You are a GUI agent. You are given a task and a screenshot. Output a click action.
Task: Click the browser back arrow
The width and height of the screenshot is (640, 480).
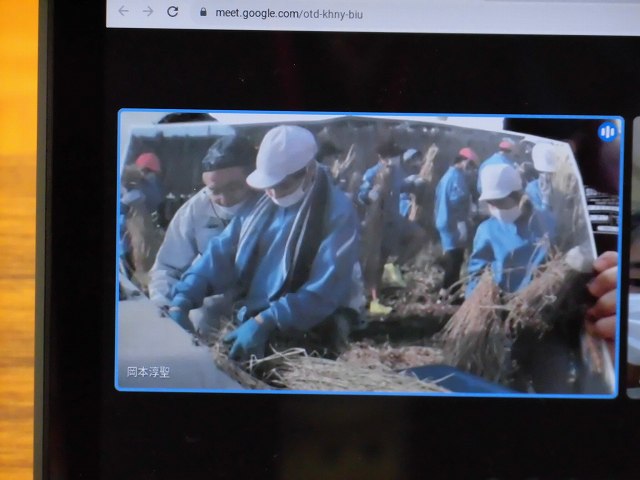tap(124, 11)
